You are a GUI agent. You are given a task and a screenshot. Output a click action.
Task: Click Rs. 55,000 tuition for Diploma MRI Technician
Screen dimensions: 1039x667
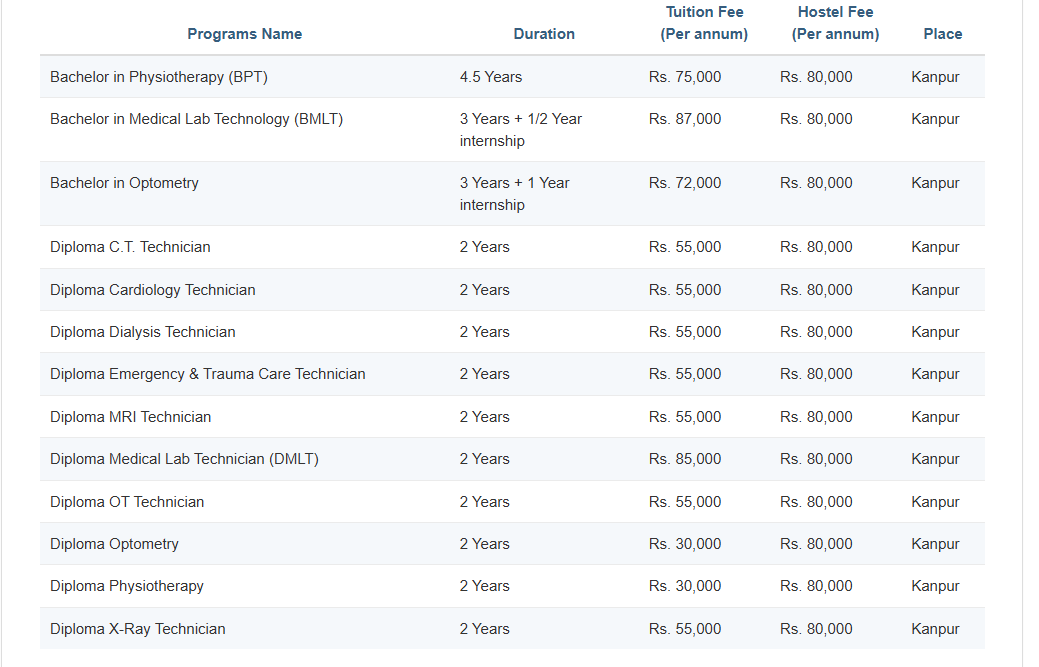coord(685,417)
